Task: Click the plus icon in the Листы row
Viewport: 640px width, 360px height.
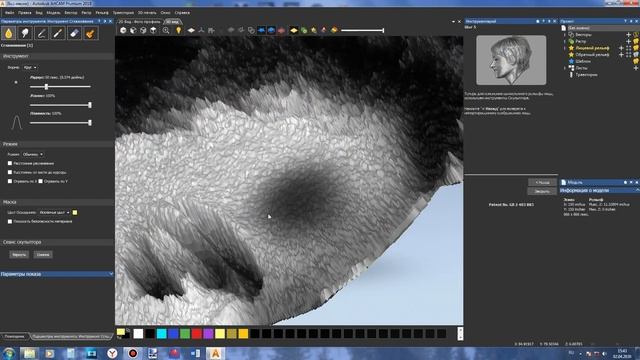Action: 636,68
